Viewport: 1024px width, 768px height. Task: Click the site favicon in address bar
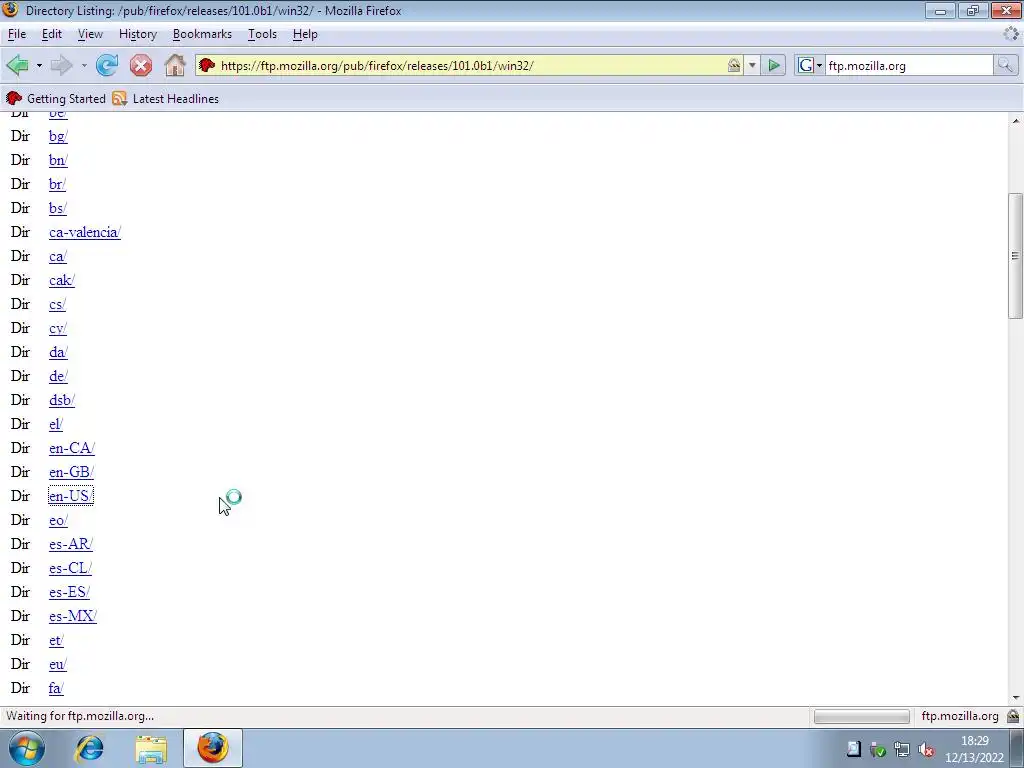(207, 65)
